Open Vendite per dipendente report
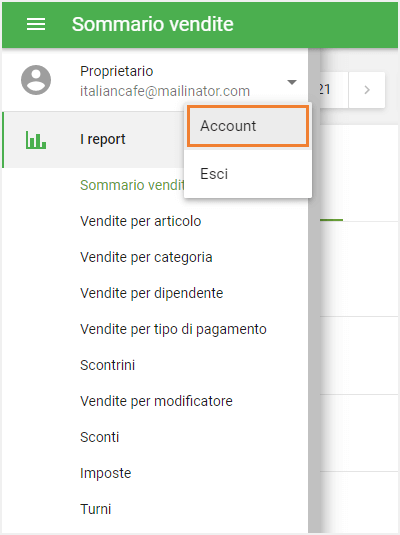Viewport: 400px width, 535px height. (152, 293)
